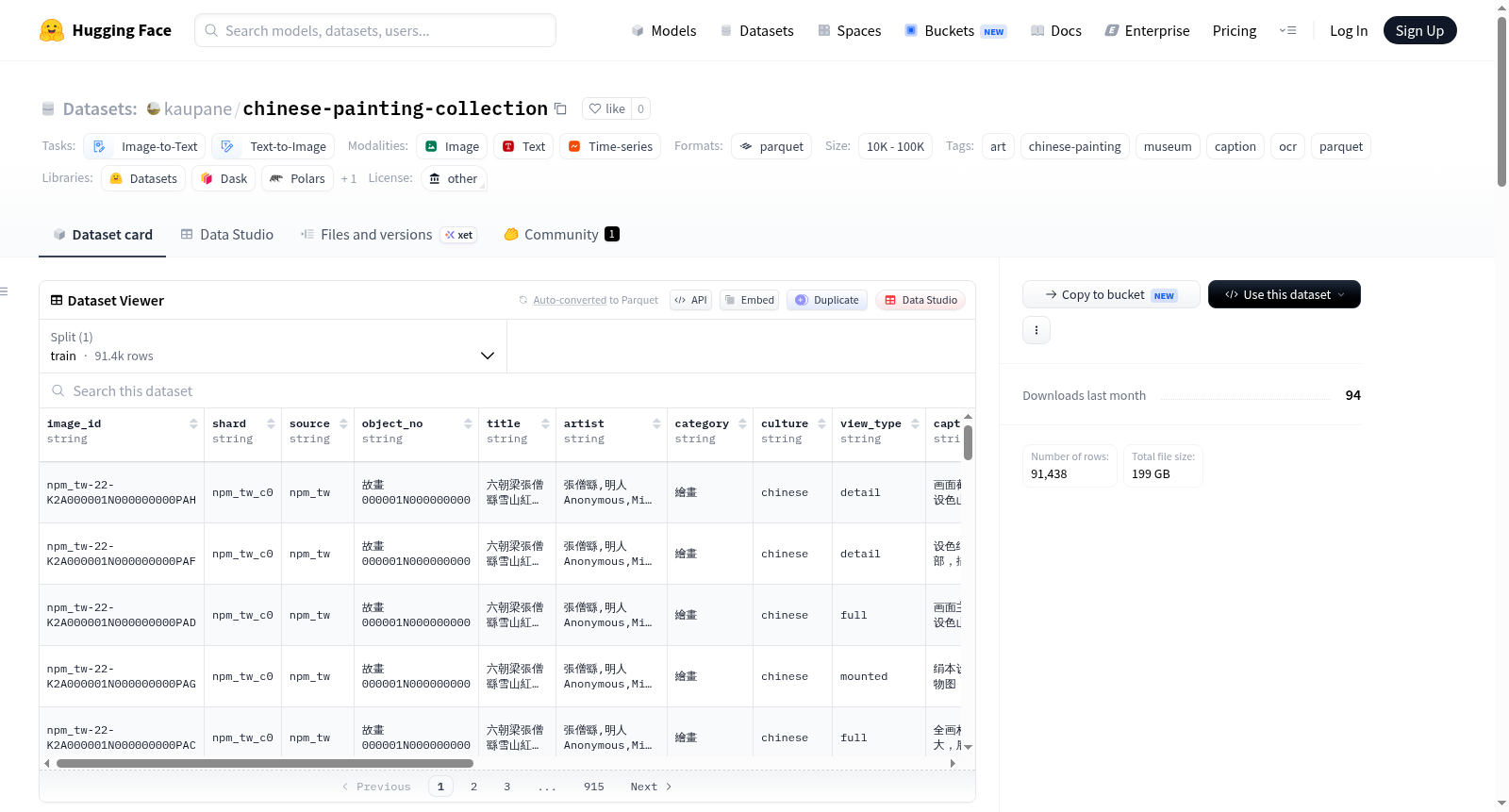Select the Dask library tag
Image resolution: width=1509 pixels, height=812 pixels.
point(224,178)
